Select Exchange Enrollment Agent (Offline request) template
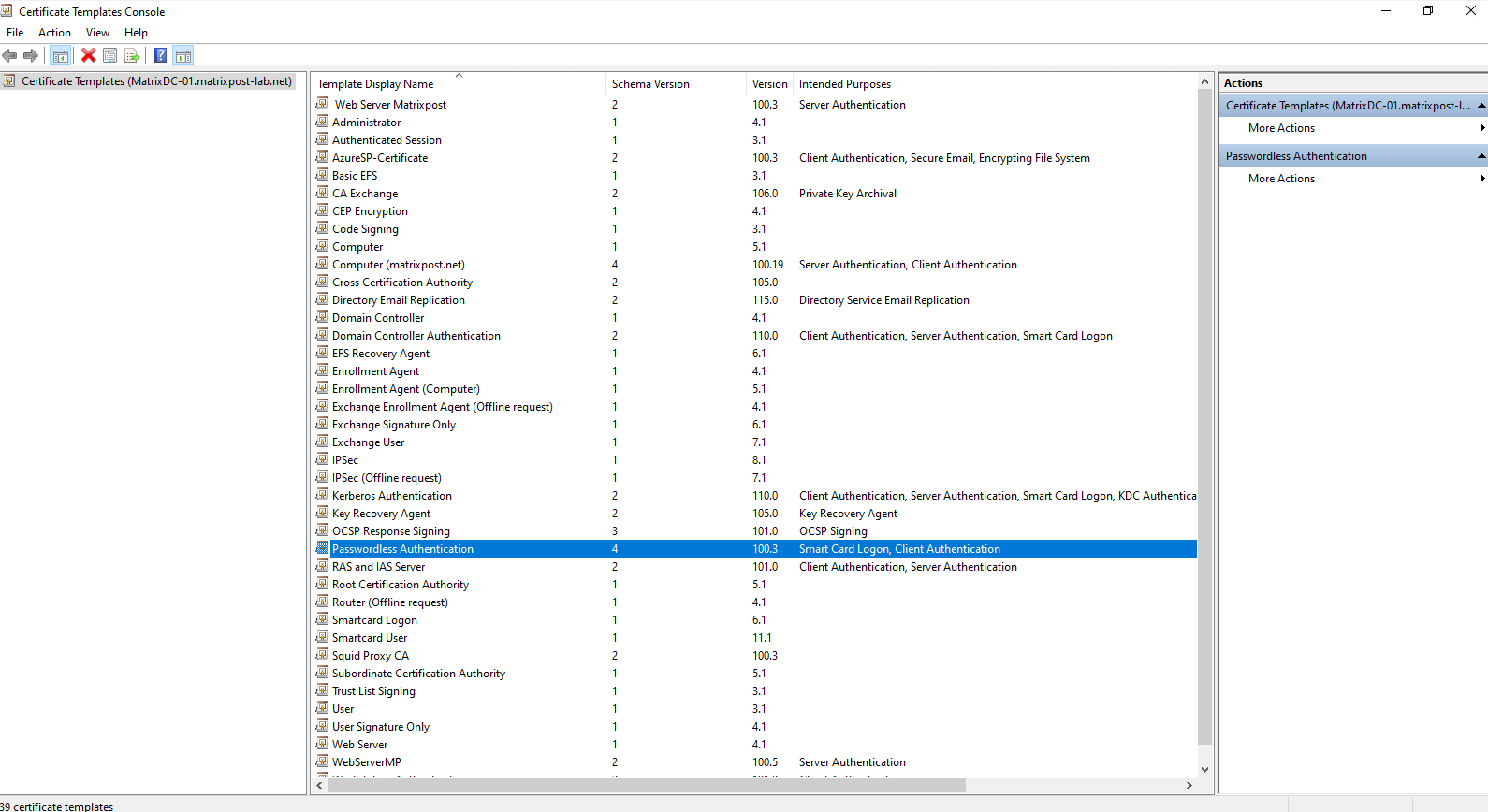Viewport: 1488px width, 812px height. [x=443, y=407]
